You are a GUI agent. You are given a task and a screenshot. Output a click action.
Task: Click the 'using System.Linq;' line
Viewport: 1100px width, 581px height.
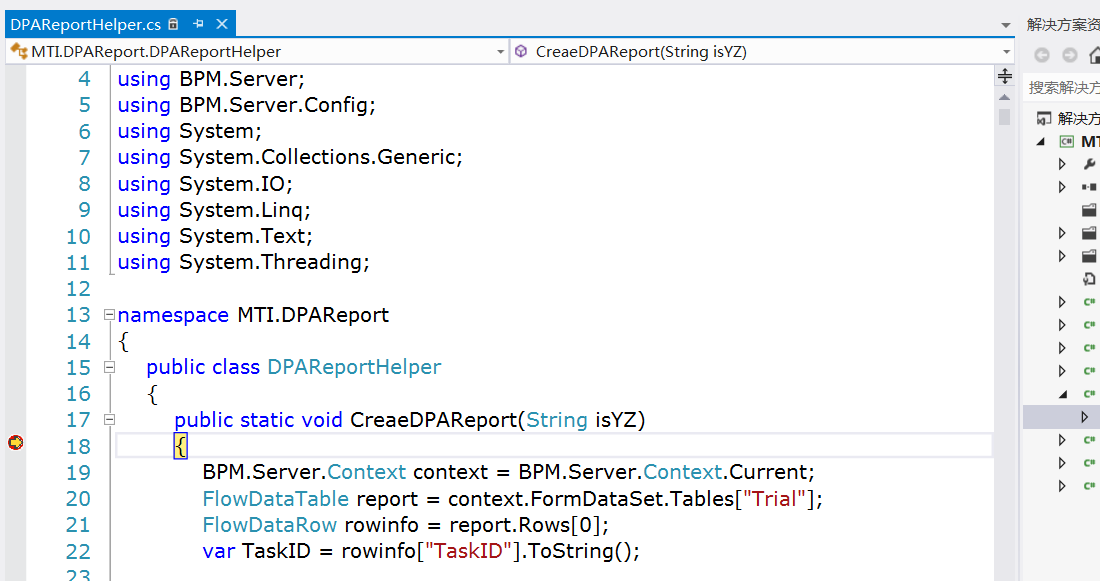(x=214, y=210)
